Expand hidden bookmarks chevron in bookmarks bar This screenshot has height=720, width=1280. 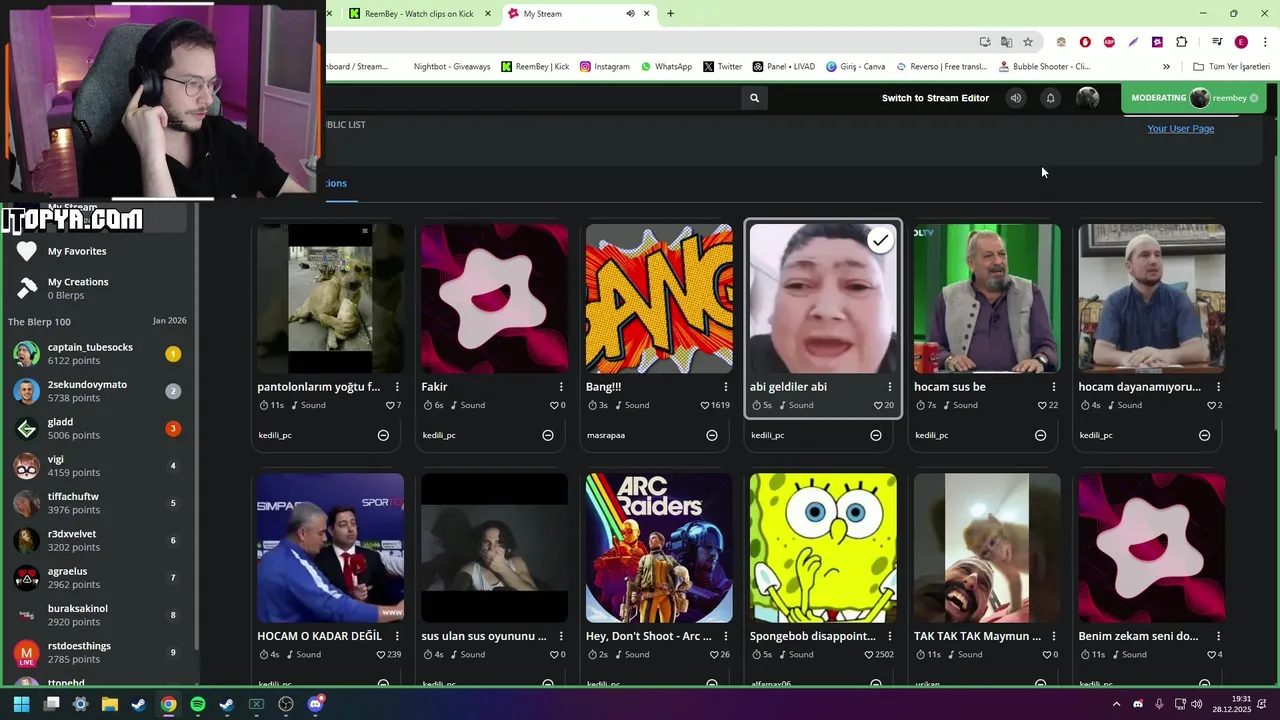(1166, 67)
